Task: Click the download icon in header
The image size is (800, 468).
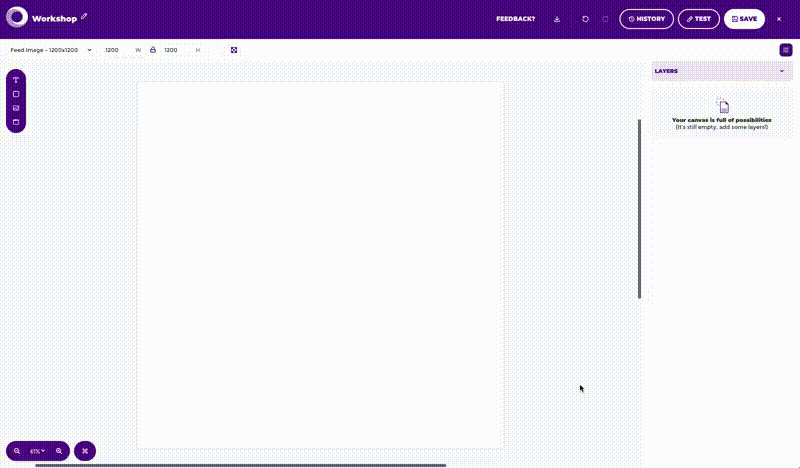Action: 557,19
